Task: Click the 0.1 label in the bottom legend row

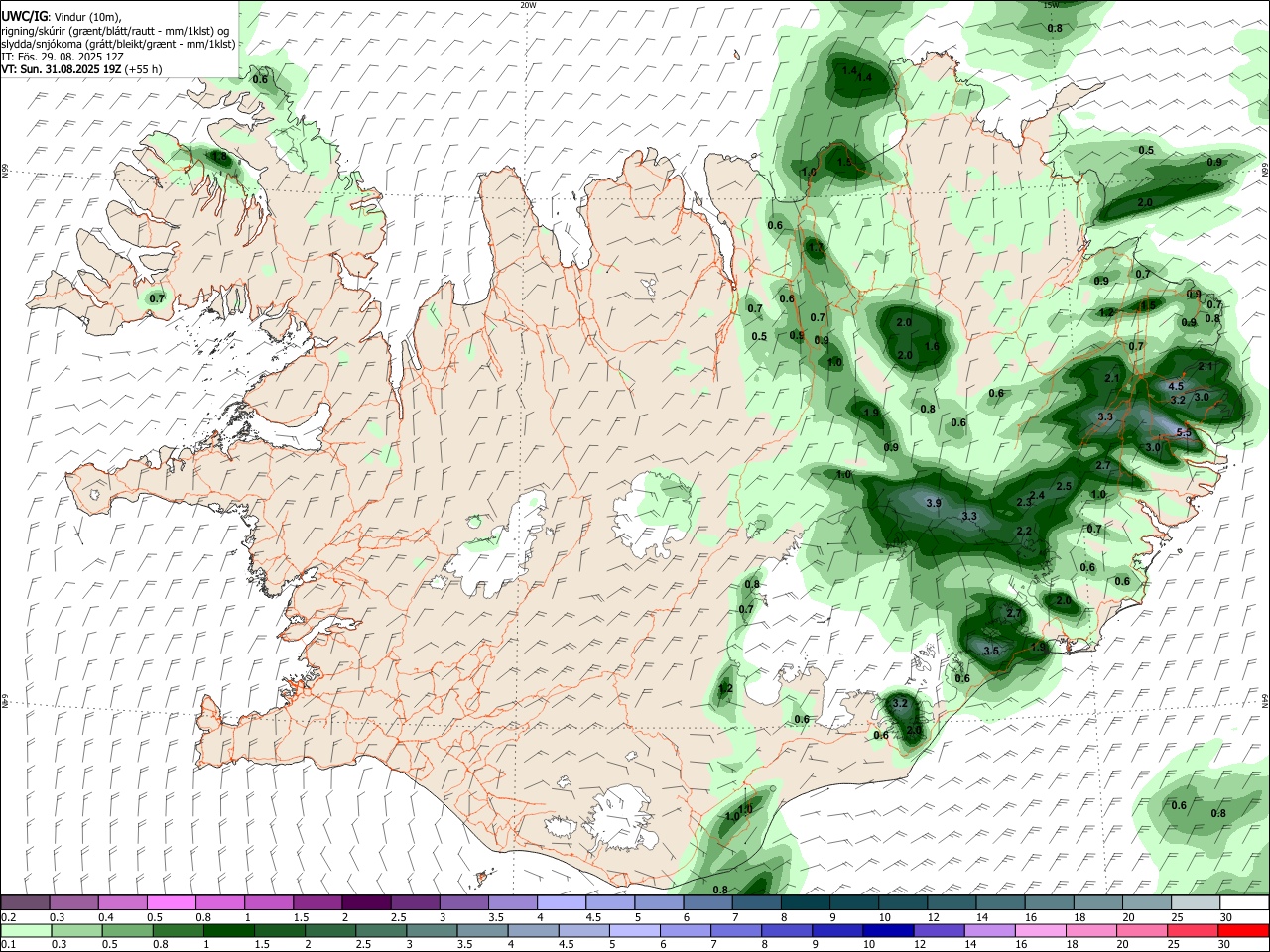Action: pos(8,945)
